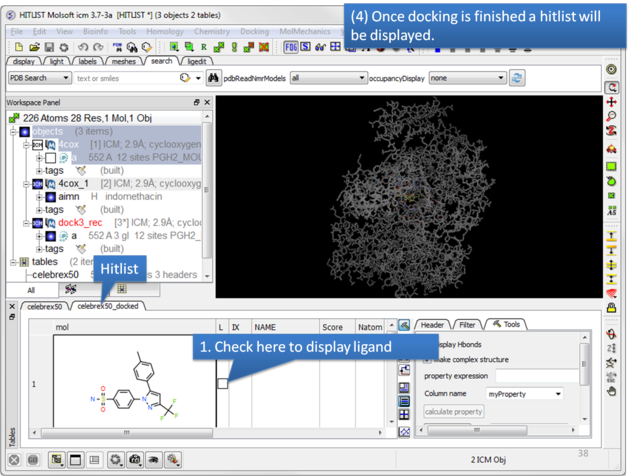Toggle the blue display box for aimn
Viewport: 630px width, 476px height.
[49, 197]
